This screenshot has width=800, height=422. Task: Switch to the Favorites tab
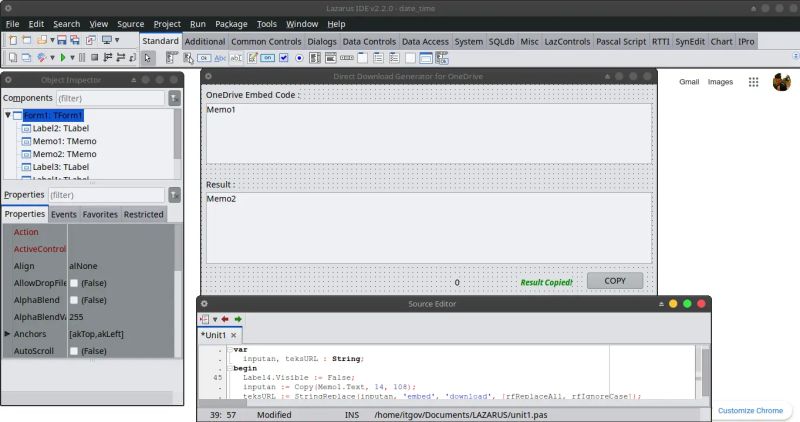(x=100, y=214)
